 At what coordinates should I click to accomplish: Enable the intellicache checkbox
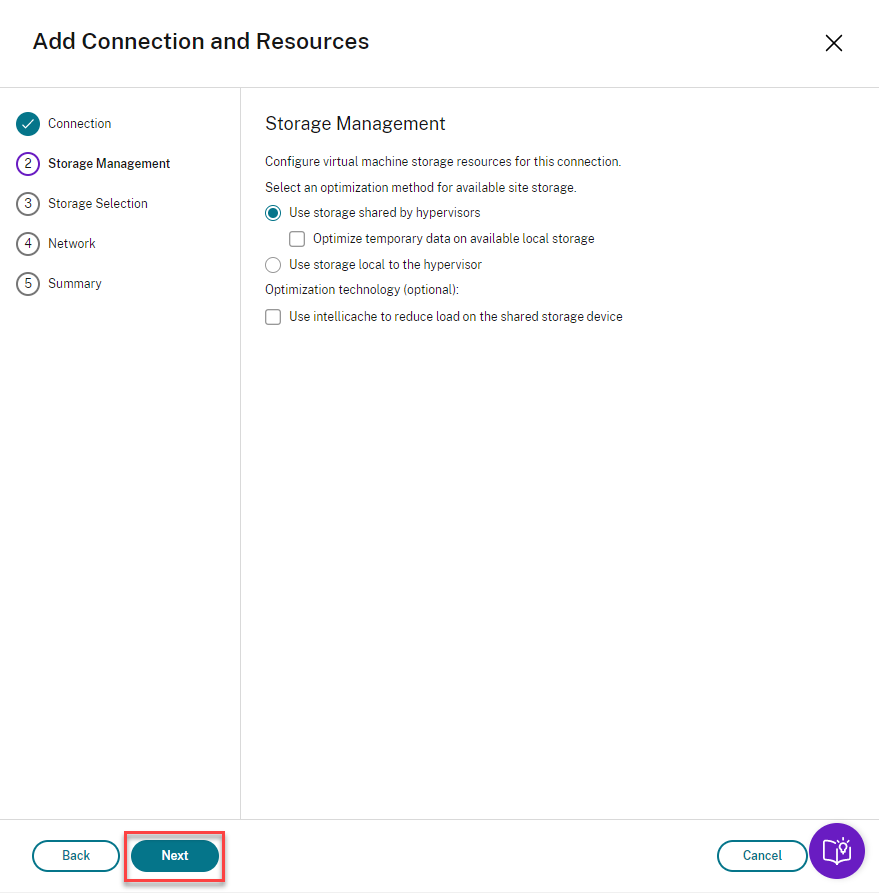tap(273, 317)
